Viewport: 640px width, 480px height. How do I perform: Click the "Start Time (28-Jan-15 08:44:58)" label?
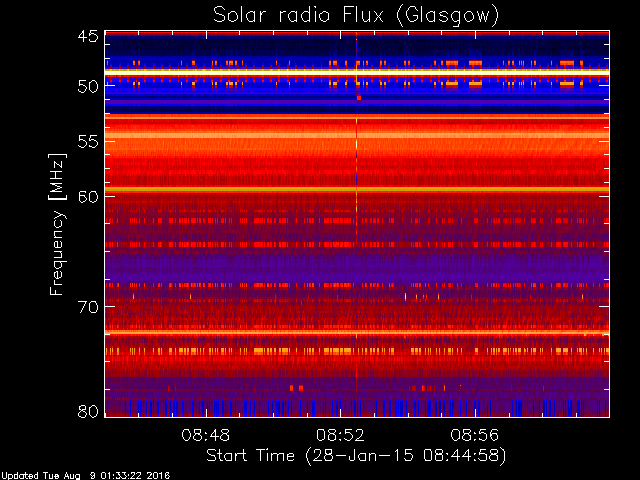point(356,456)
